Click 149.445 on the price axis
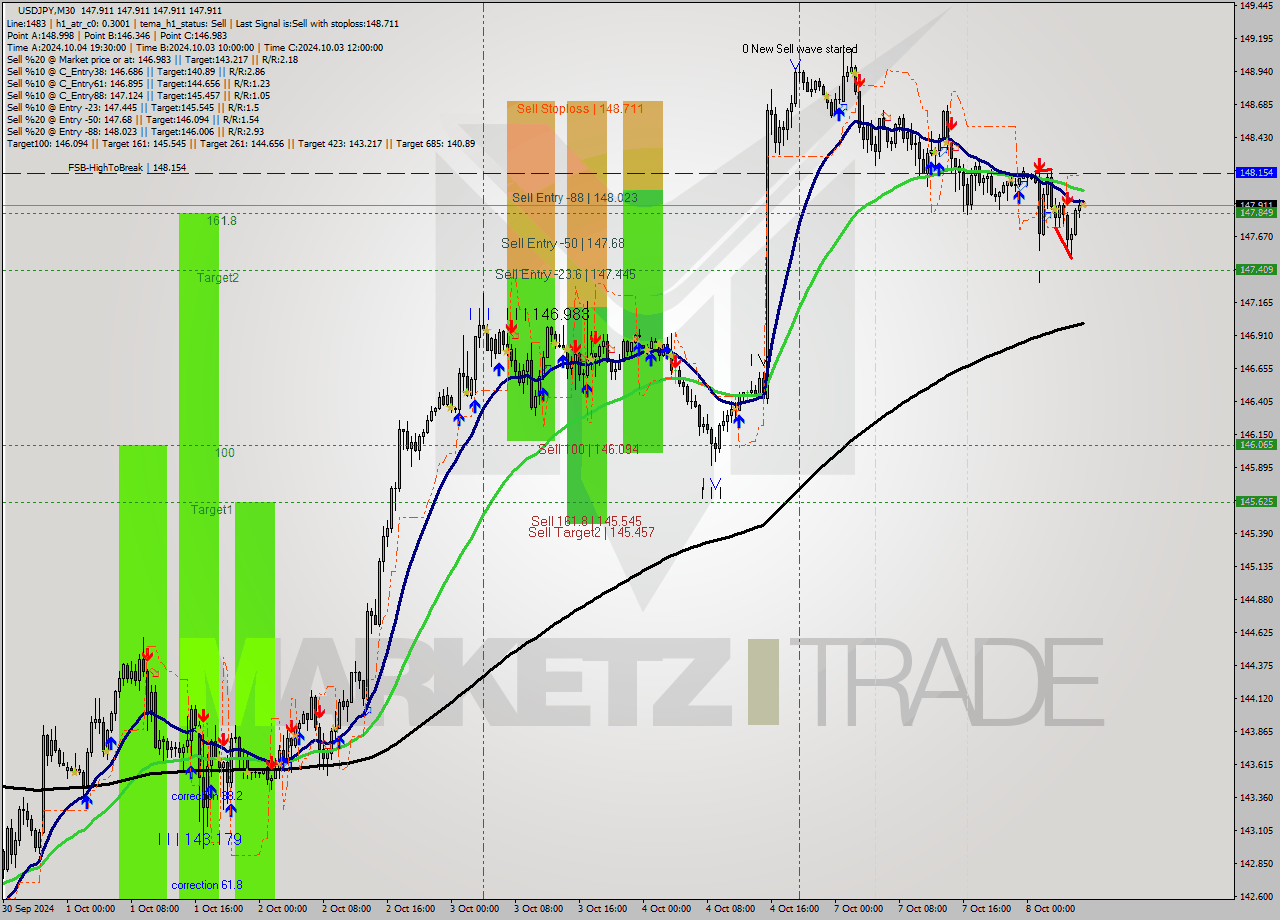1280x920 pixels. 1256,6
